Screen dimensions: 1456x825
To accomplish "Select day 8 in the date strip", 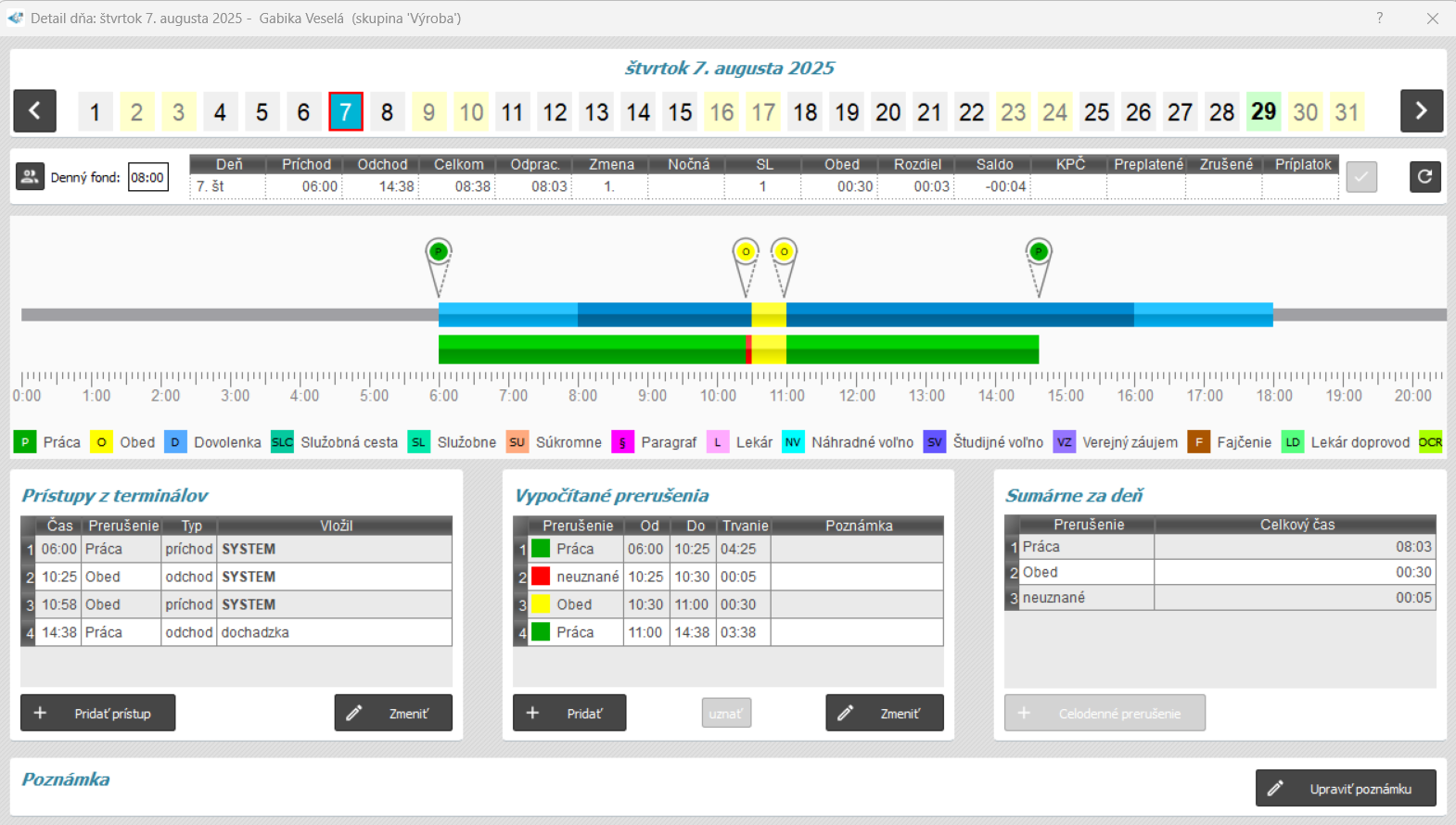I will point(387,112).
